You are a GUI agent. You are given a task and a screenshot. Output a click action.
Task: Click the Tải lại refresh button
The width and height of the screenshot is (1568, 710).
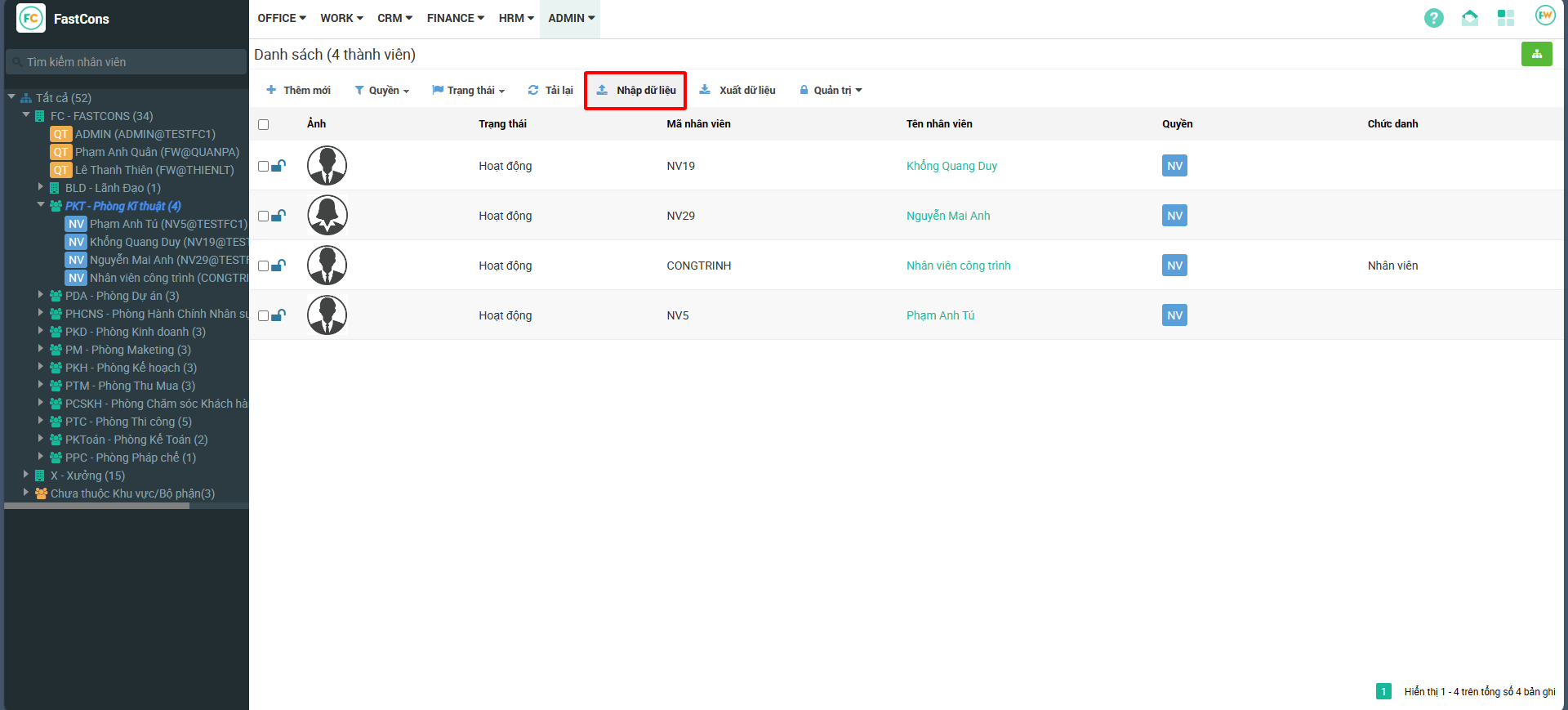(550, 90)
